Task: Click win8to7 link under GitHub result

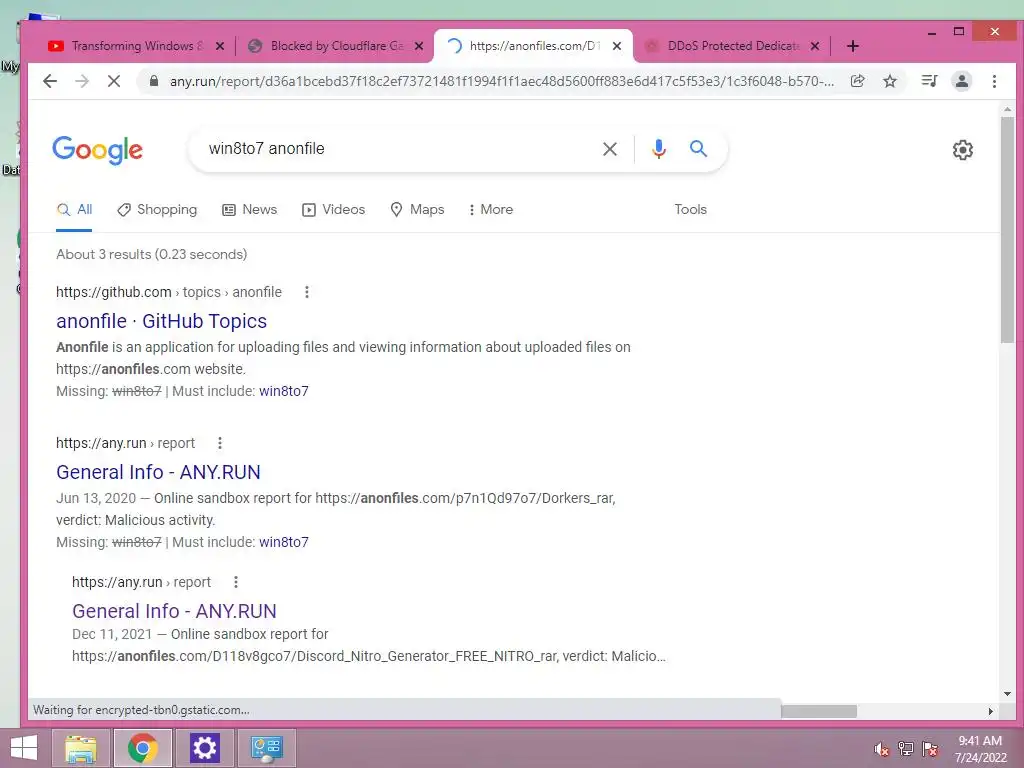Action: click(x=283, y=391)
